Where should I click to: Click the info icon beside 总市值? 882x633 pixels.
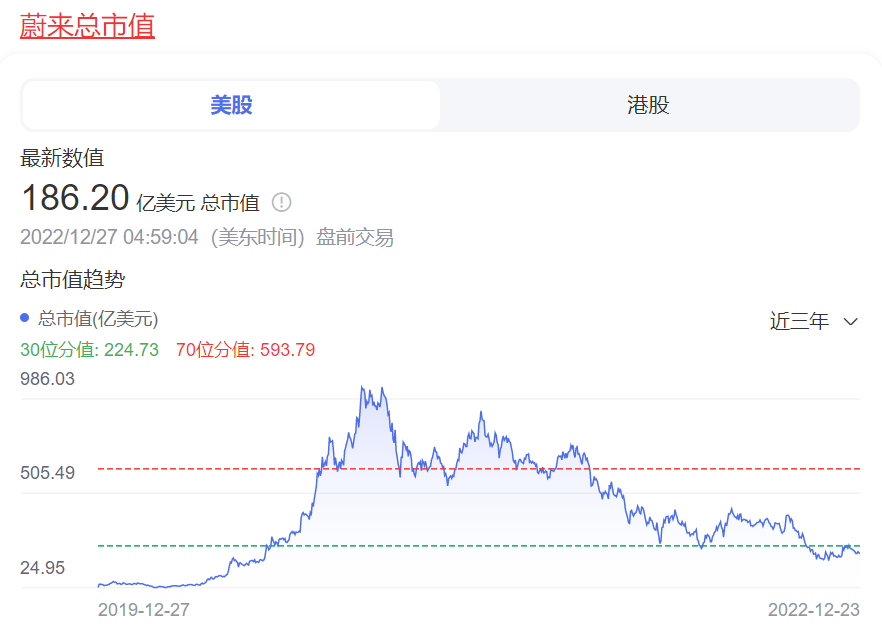pos(282,202)
